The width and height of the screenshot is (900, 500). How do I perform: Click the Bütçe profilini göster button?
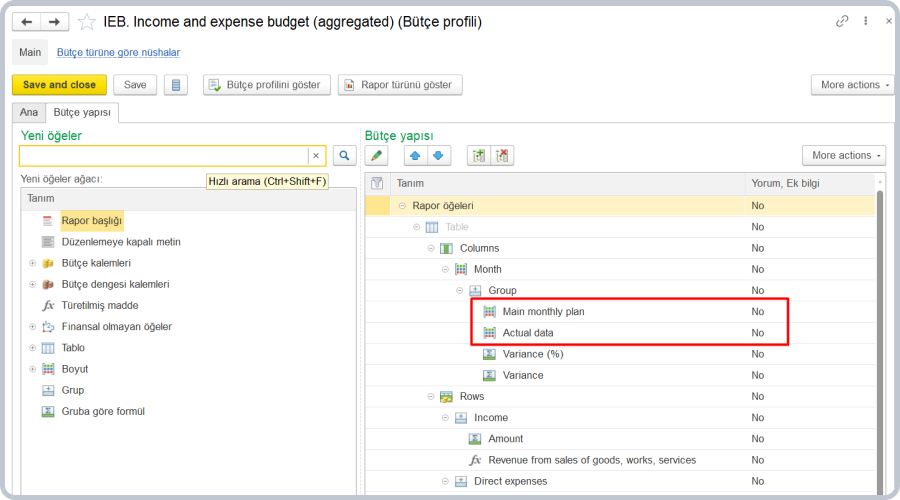point(267,85)
